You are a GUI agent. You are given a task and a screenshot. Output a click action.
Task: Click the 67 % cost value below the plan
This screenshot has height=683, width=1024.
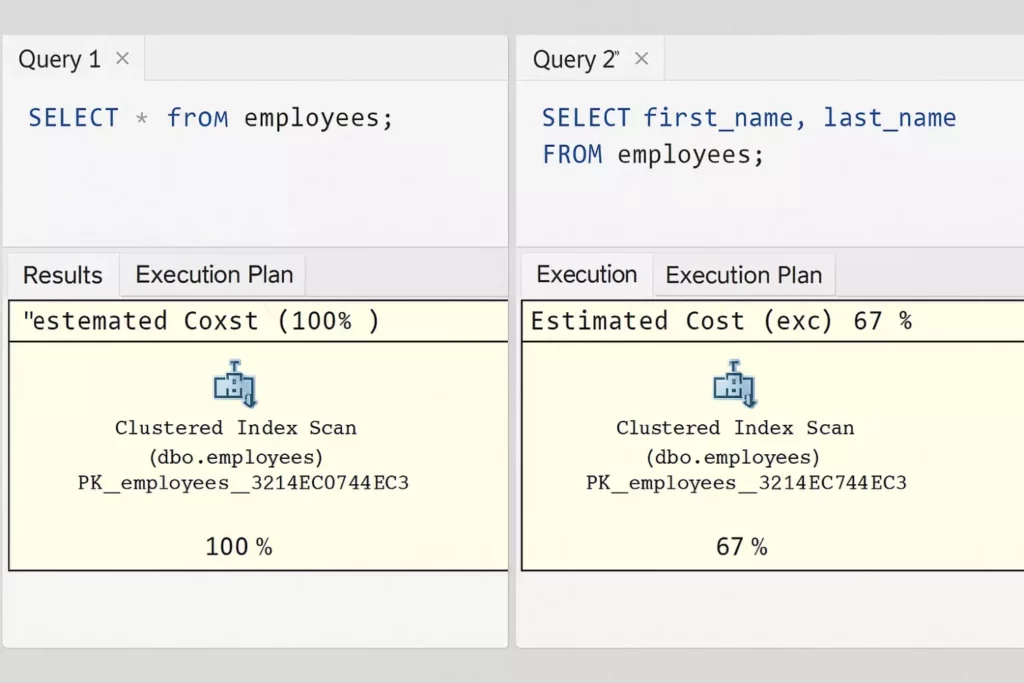coord(741,547)
